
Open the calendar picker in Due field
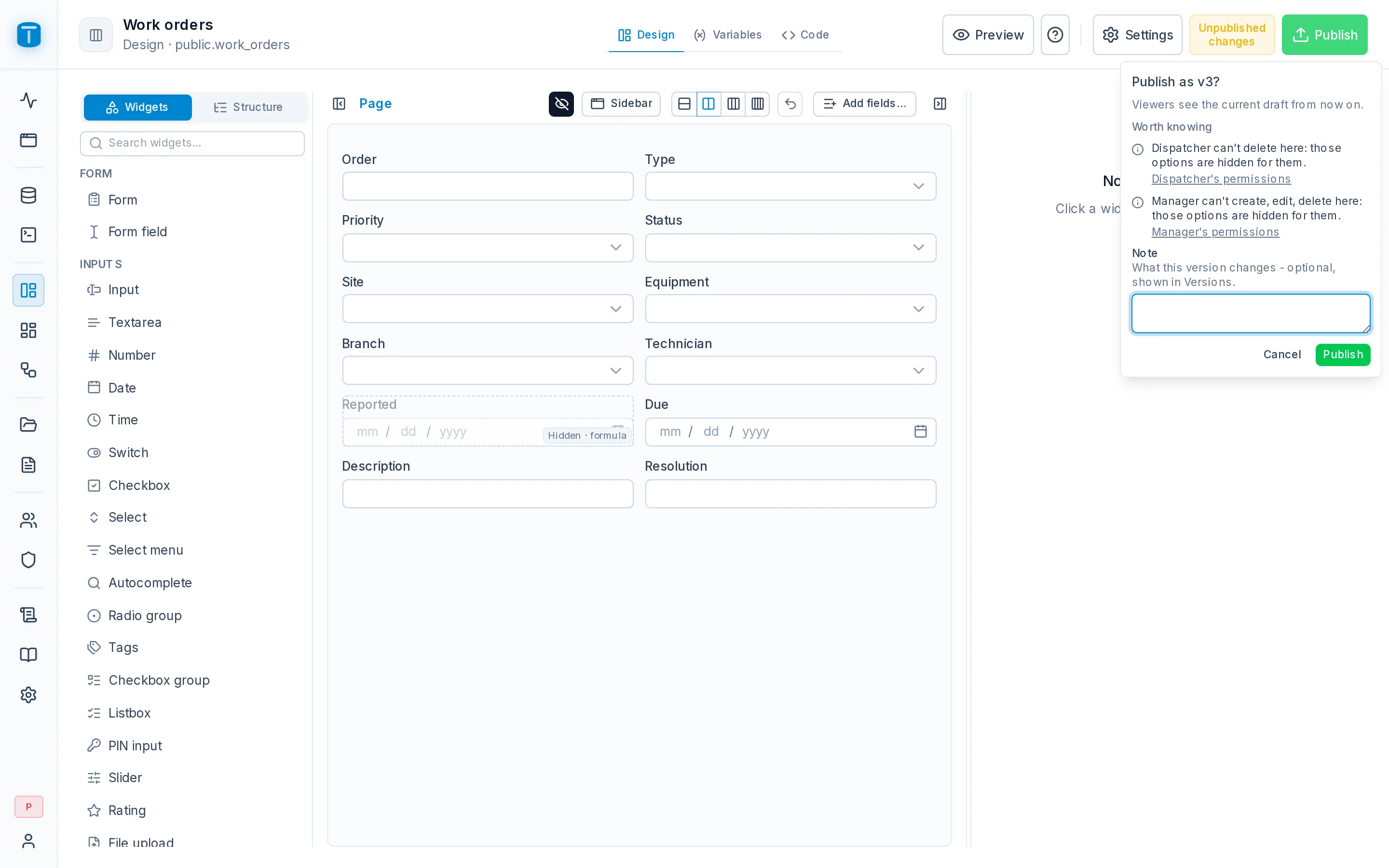pos(921,432)
